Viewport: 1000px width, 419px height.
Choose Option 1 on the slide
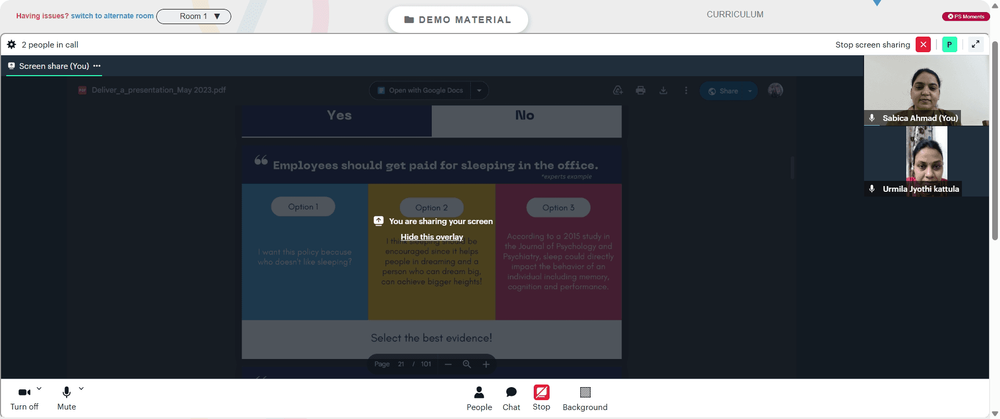click(x=303, y=207)
